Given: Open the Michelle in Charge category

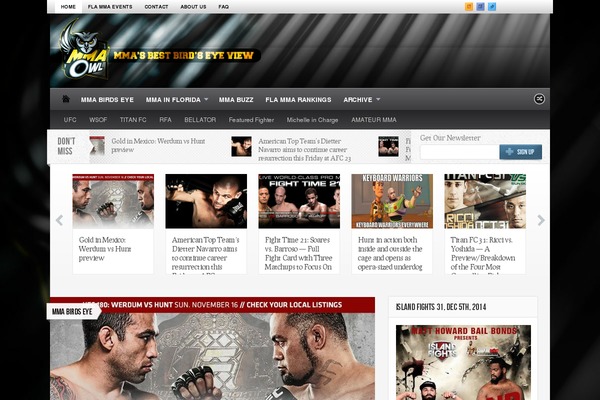Looking at the screenshot, I should pos(312,120).
